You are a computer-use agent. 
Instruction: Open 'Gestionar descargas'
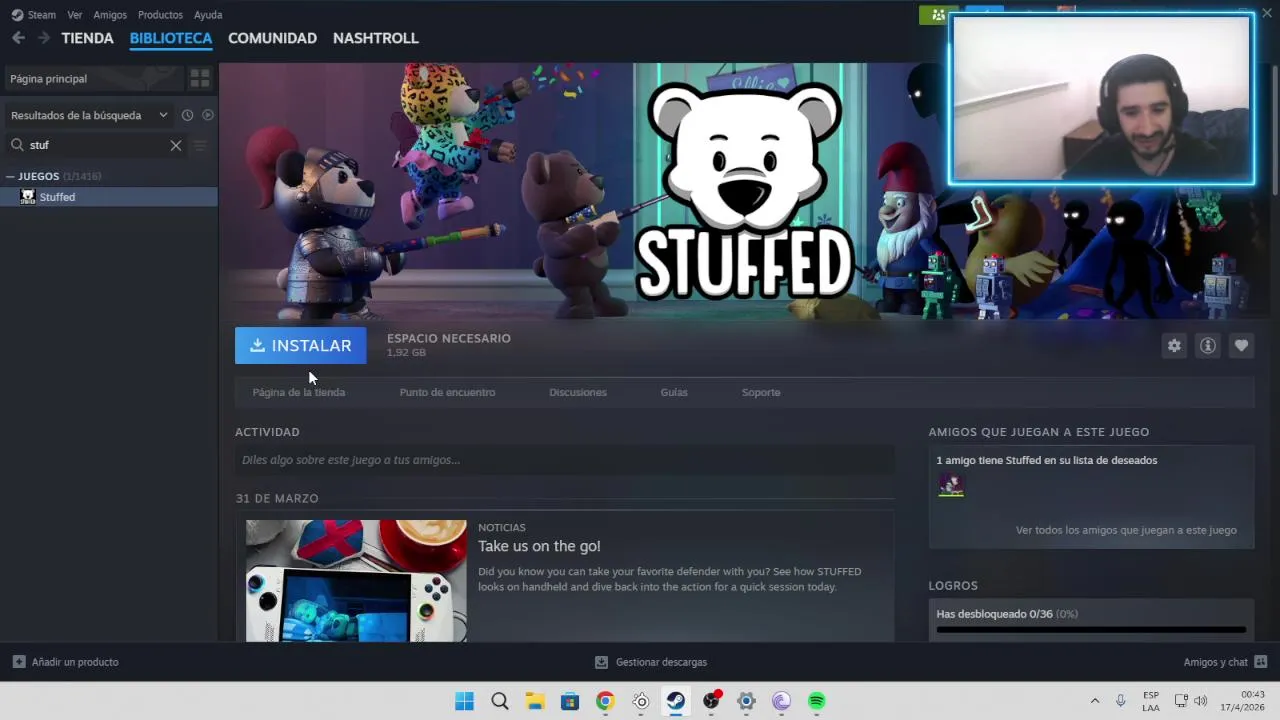(661, 662)
